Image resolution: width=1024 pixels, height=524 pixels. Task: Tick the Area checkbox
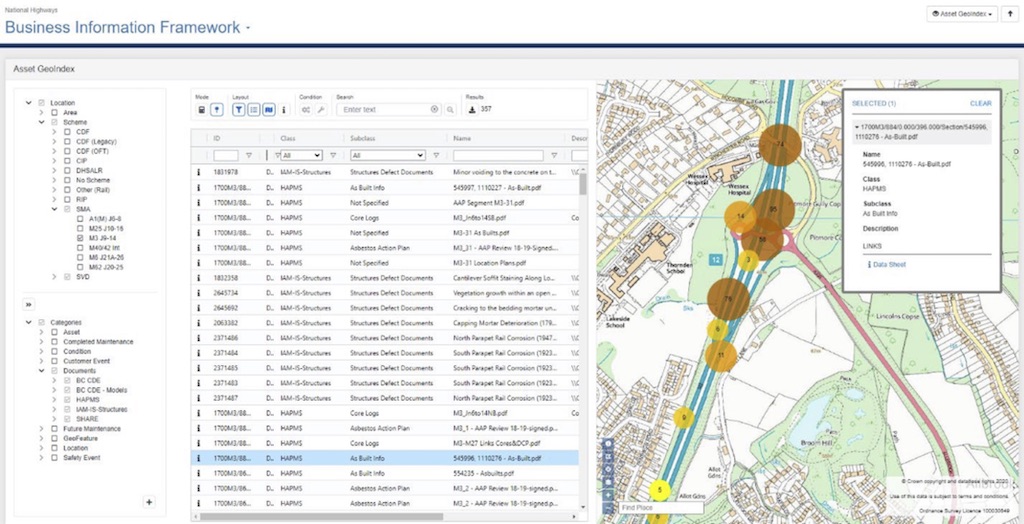(54, 112)
